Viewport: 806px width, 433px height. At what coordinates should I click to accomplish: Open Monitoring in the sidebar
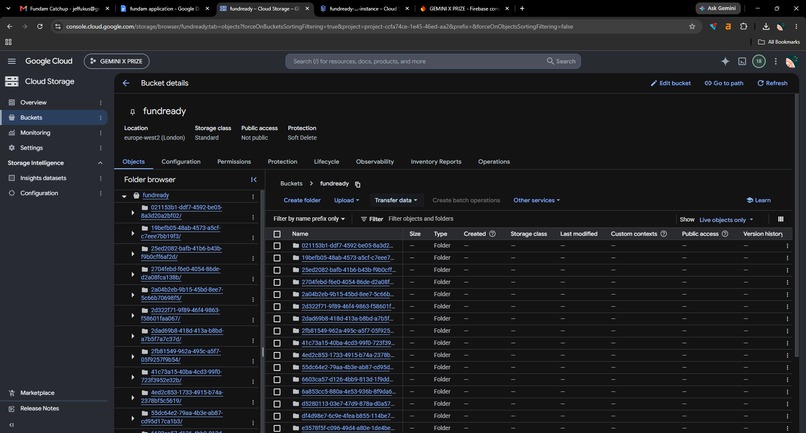pos(35,133)
